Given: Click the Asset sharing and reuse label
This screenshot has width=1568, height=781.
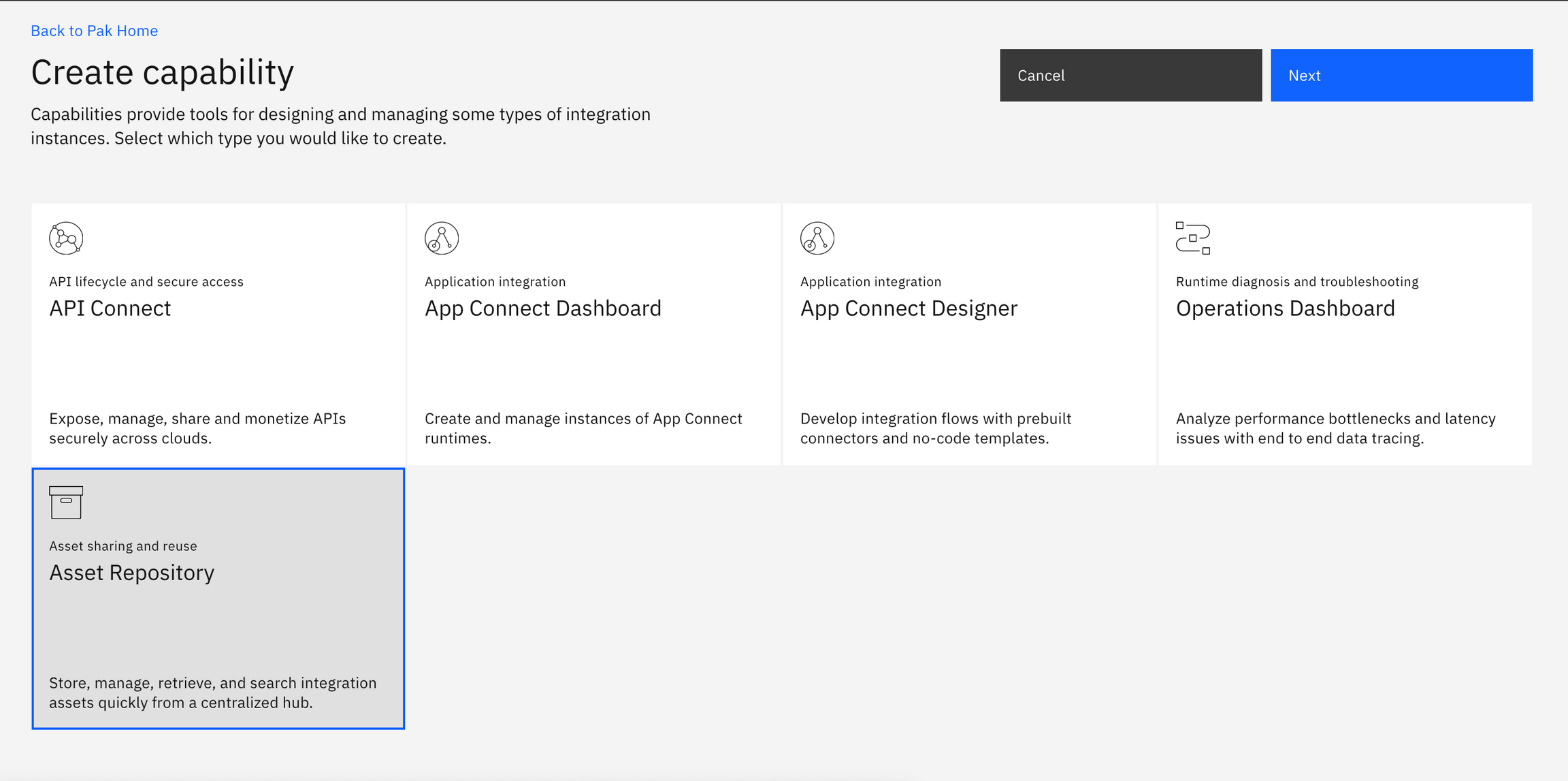Looking at the screenshot, I should (123, 545).
